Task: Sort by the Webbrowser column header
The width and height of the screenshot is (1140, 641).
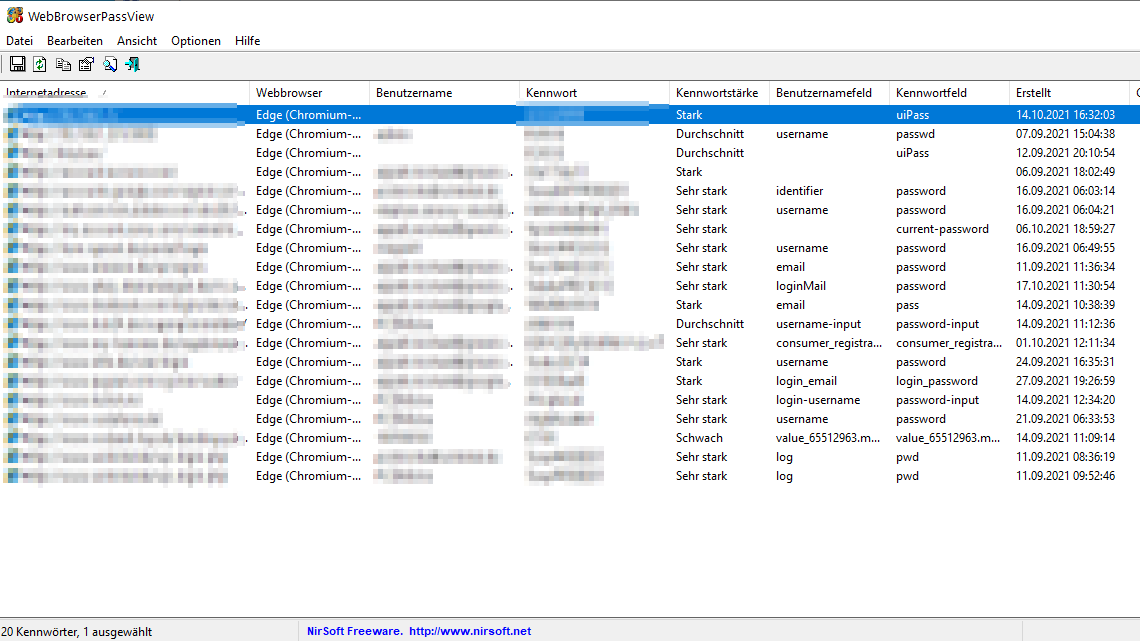Action: click(x=310, y=93)
